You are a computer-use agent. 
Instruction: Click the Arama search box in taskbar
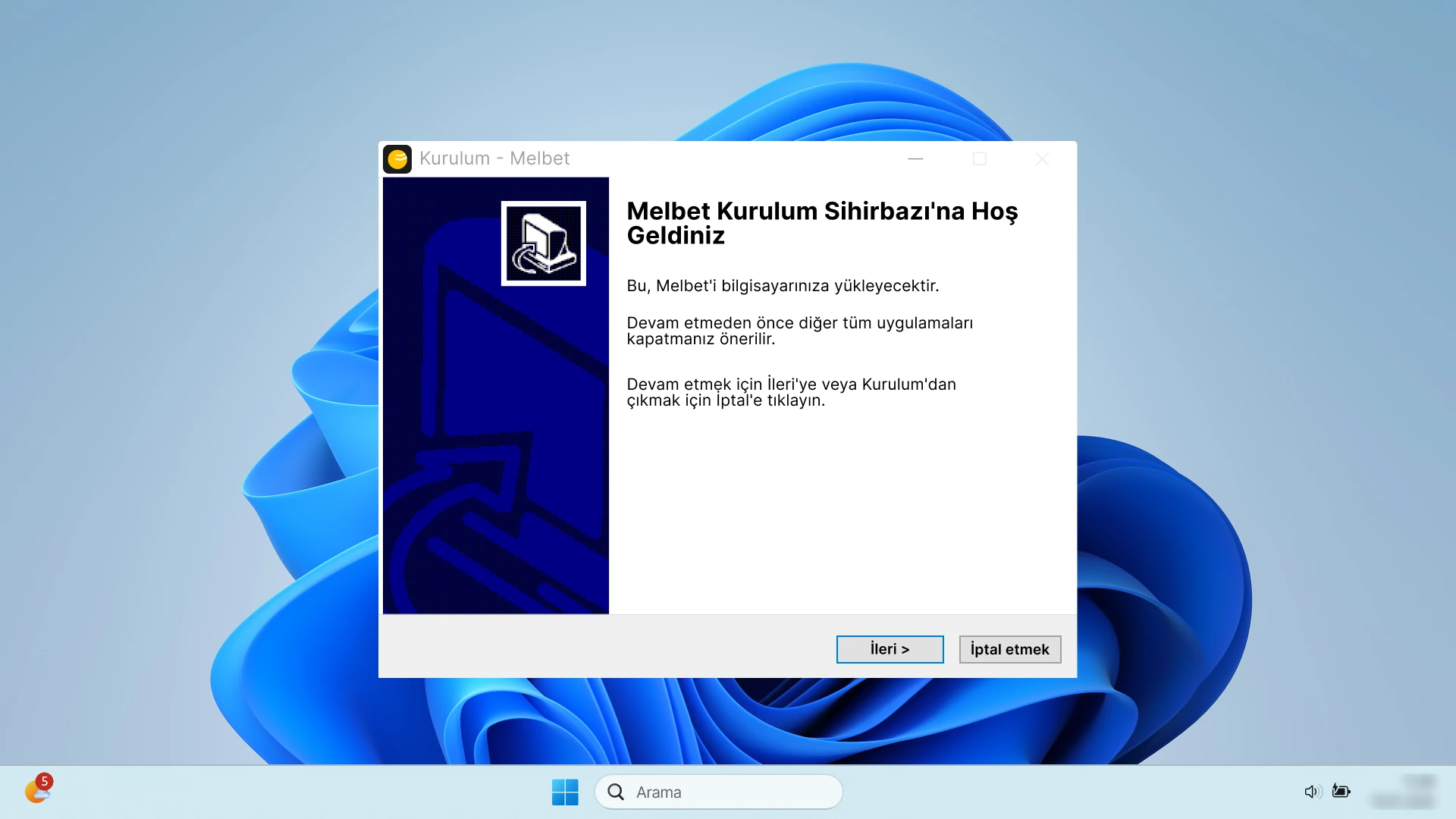718,792
